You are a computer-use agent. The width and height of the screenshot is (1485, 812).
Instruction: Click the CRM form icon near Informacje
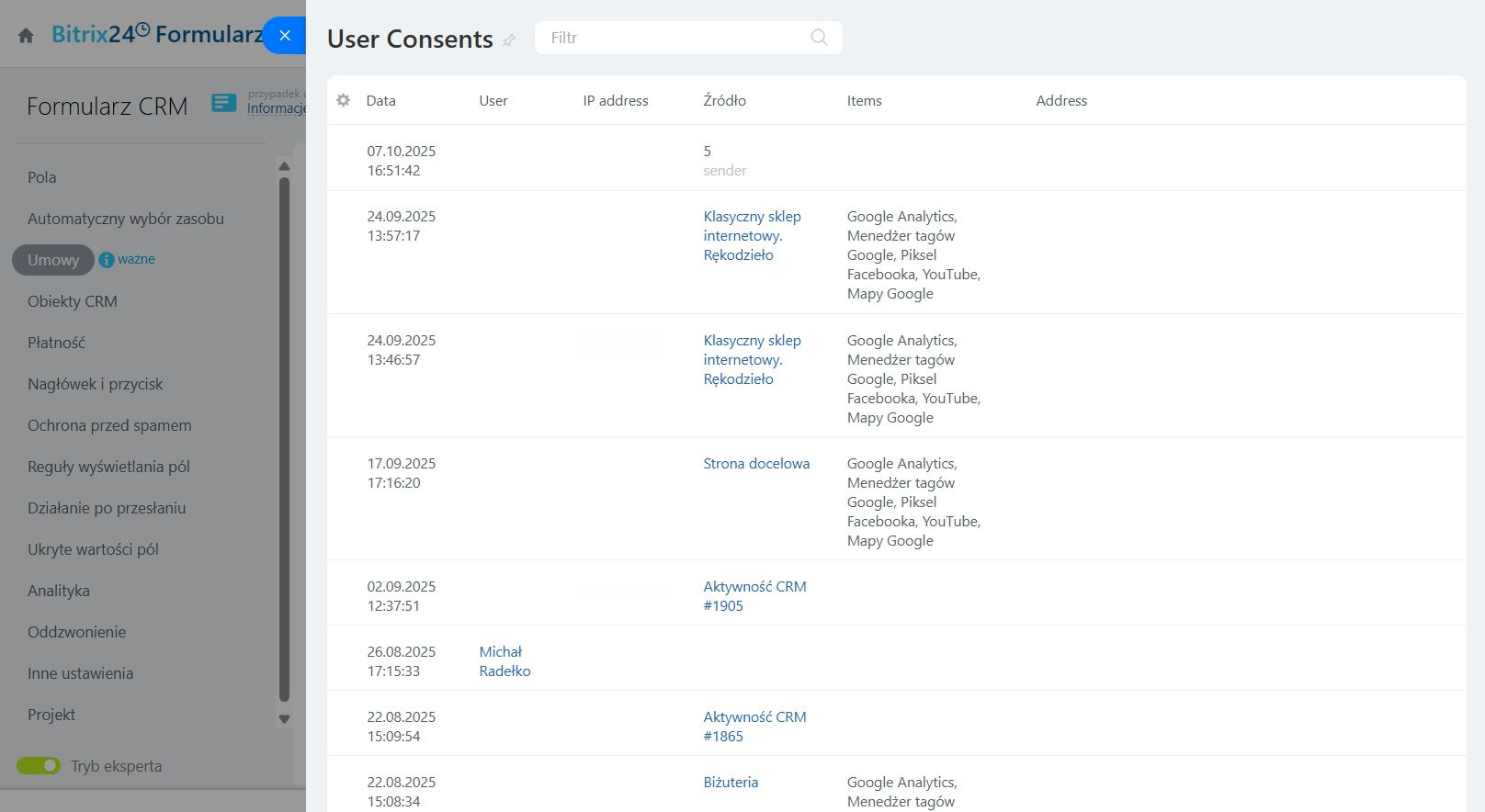coord(224,103)
